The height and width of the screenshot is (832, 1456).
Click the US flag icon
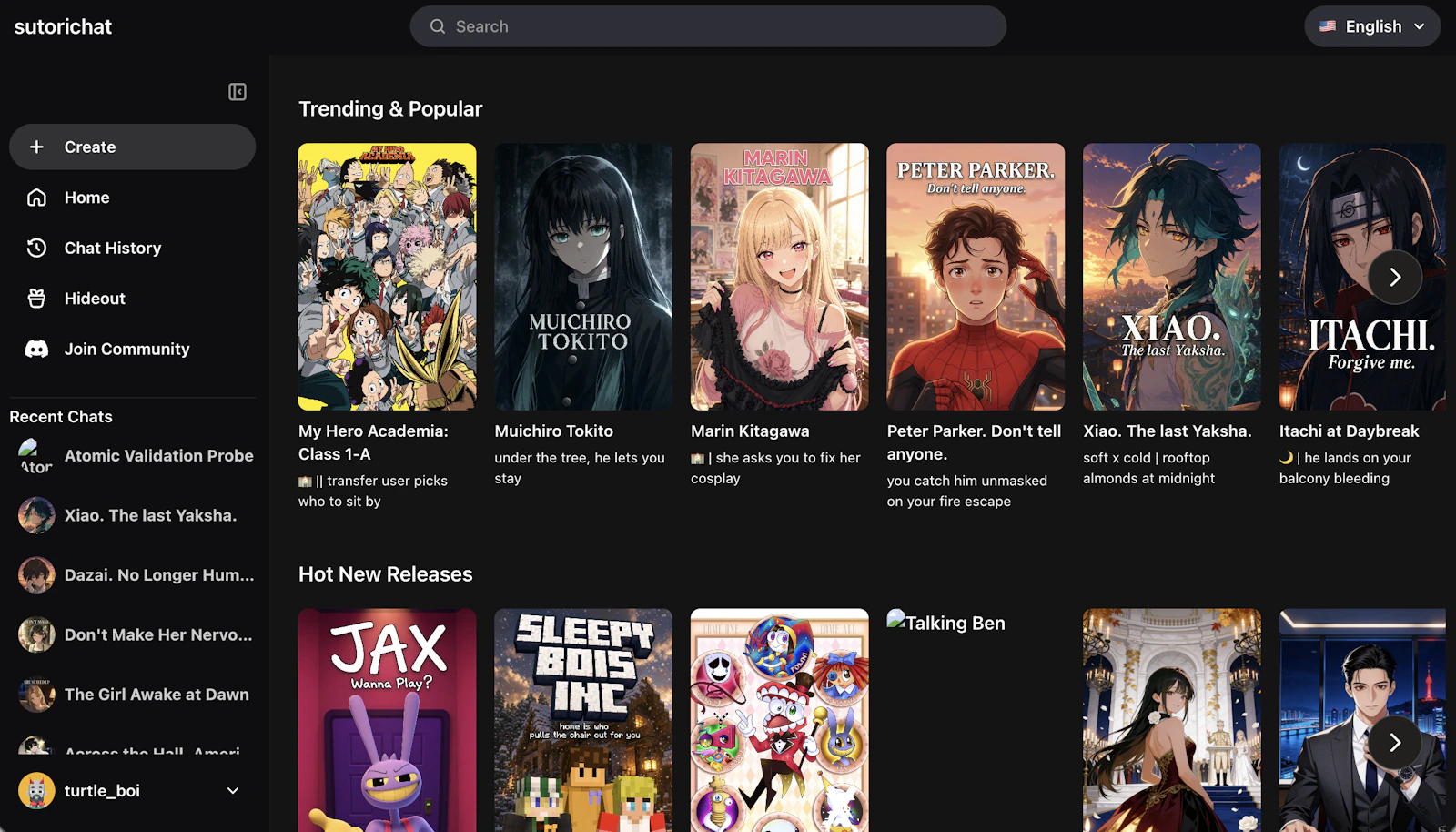click(1328, 26)
